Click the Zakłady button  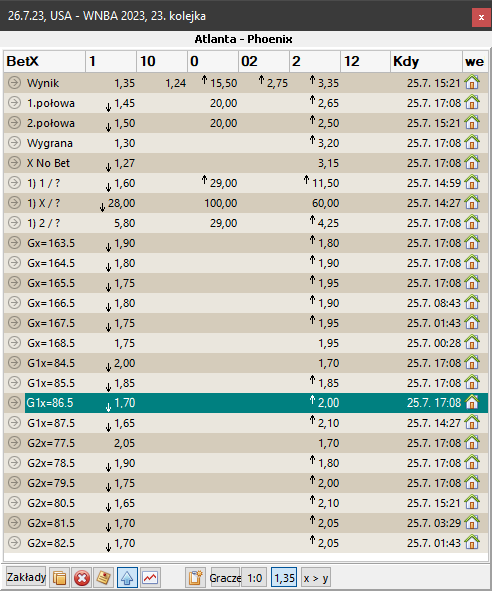(x=26, y=577)
